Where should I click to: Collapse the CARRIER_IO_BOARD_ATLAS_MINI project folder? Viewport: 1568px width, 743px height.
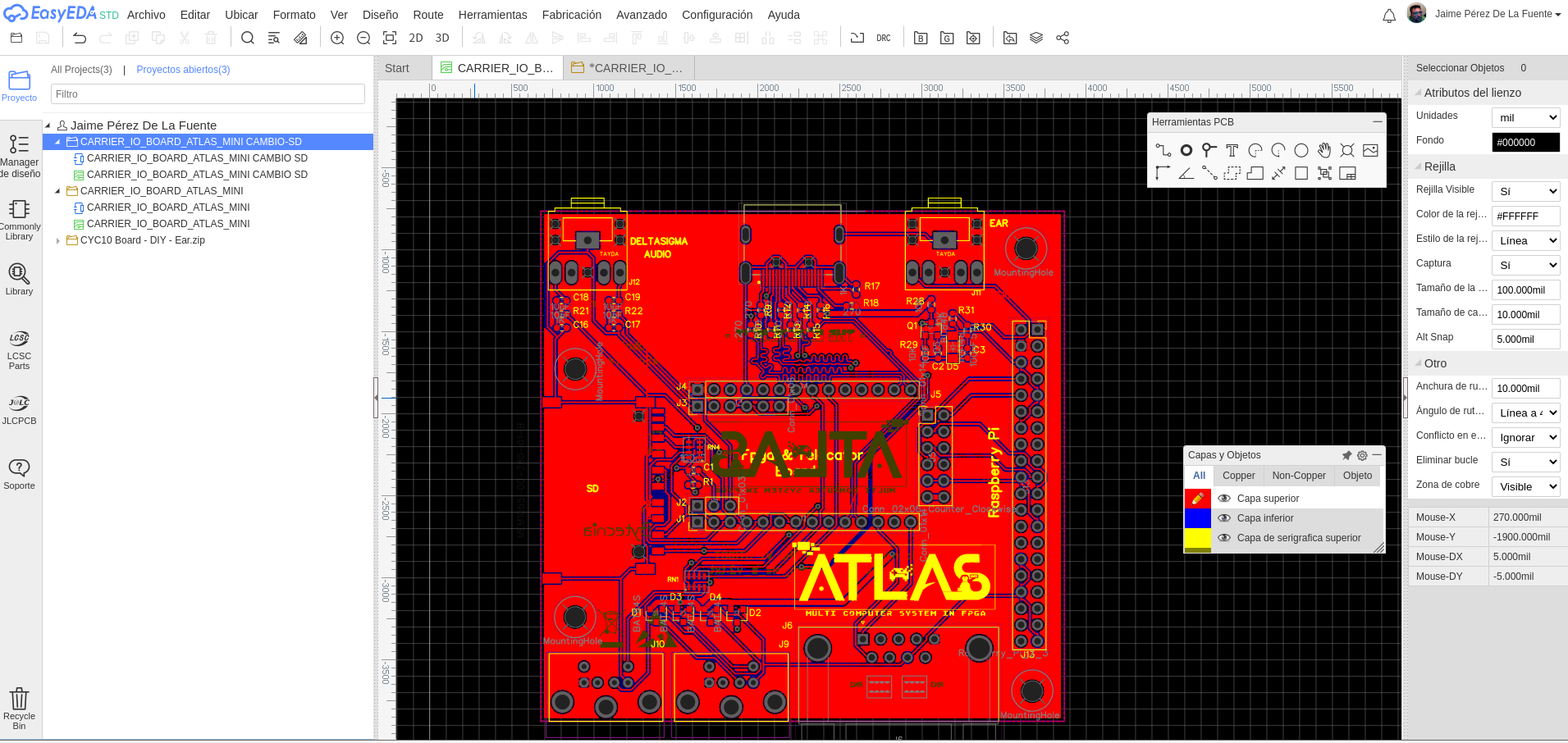click(57, 191)
